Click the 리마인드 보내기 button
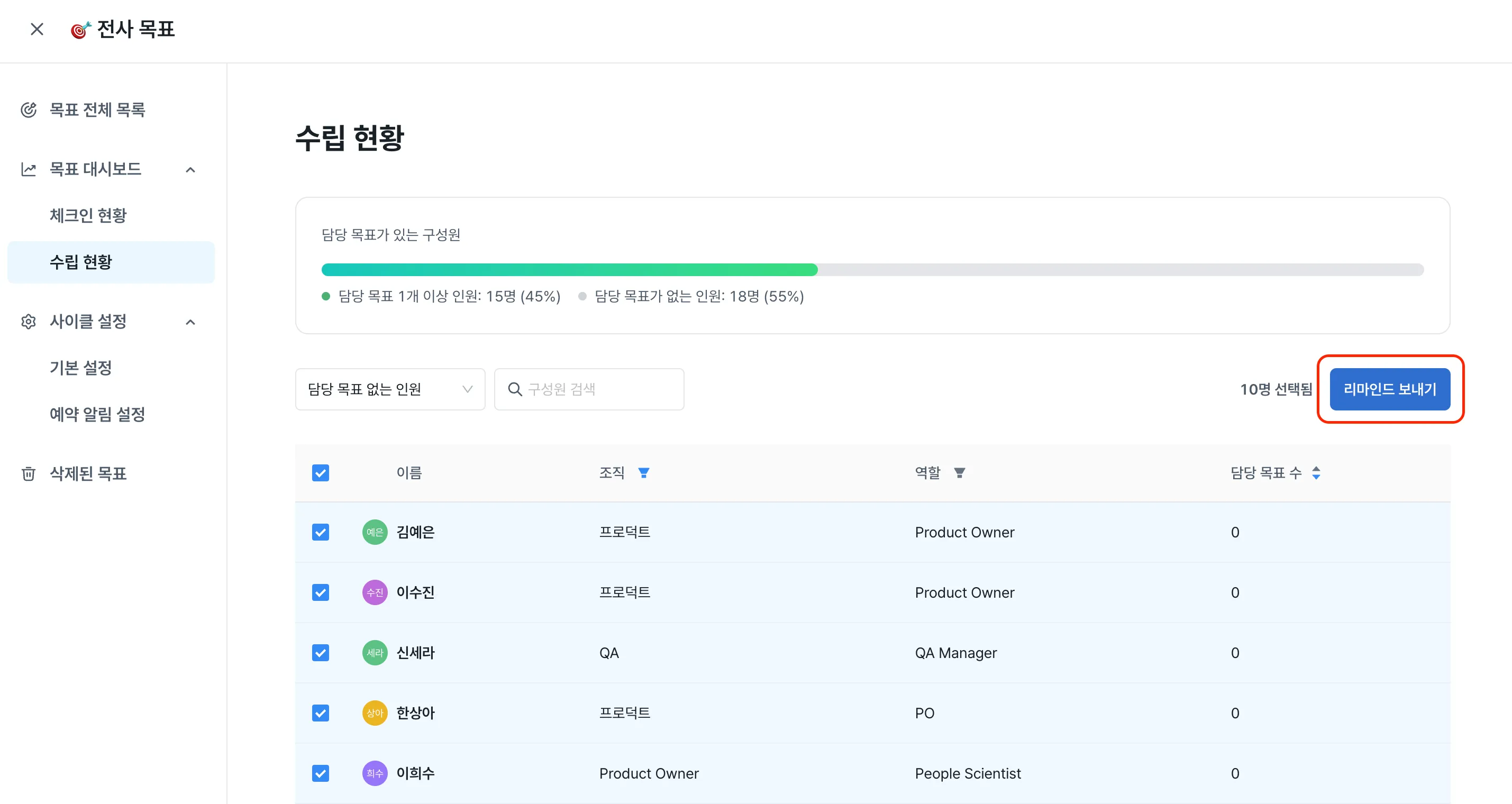This screenshot has height=804, width=1512. pyautogui.click(x=1390, y=389)
